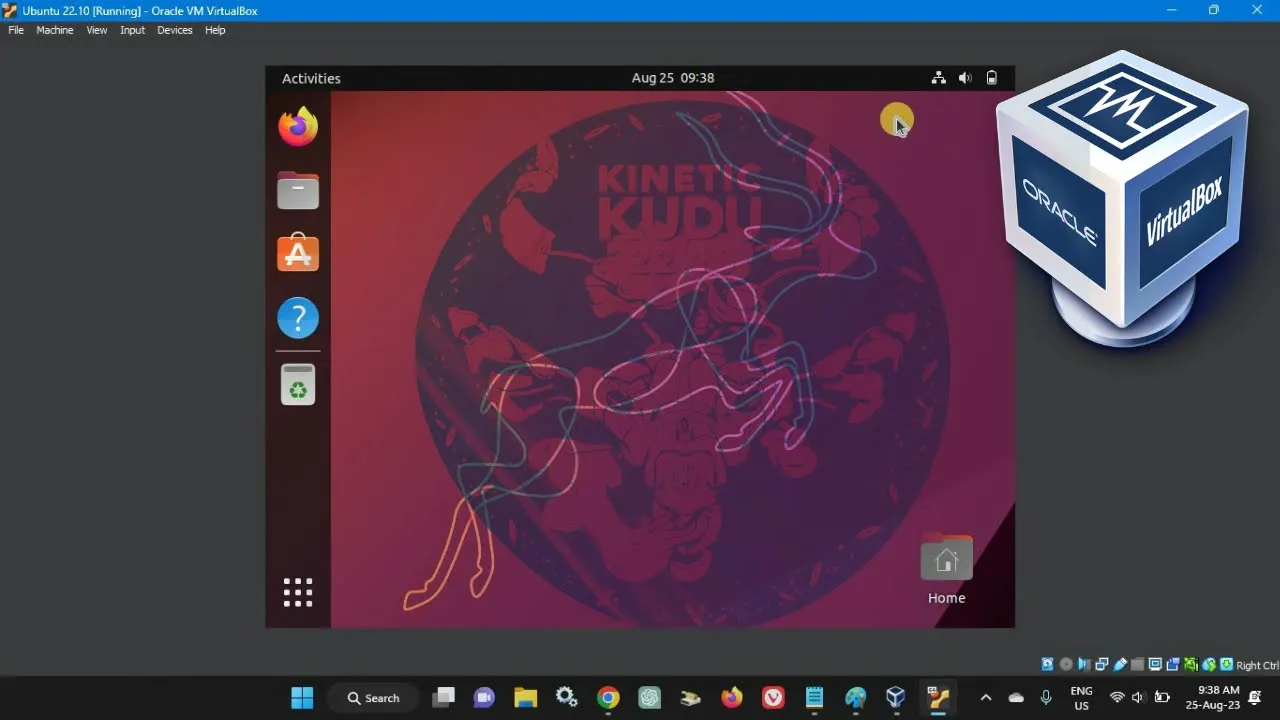Image resolution: width=1280 pixels, height=720 pixels.
Task: Open the Help menu
Action: point(215,30)
